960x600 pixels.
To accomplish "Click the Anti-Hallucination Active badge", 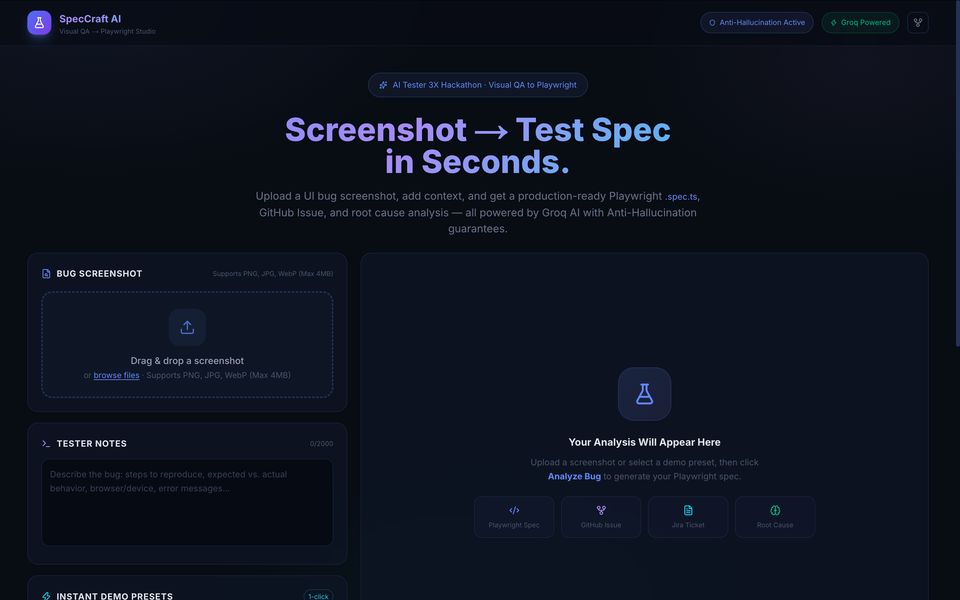I will pyautogui.click(x=757, y=23).
